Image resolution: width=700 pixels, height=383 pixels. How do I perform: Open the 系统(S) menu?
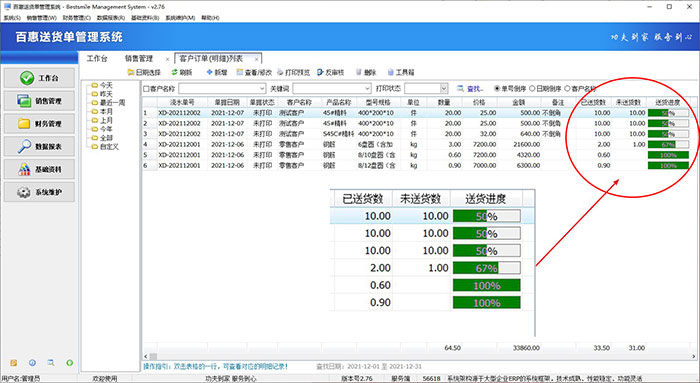tap(12, 18)
